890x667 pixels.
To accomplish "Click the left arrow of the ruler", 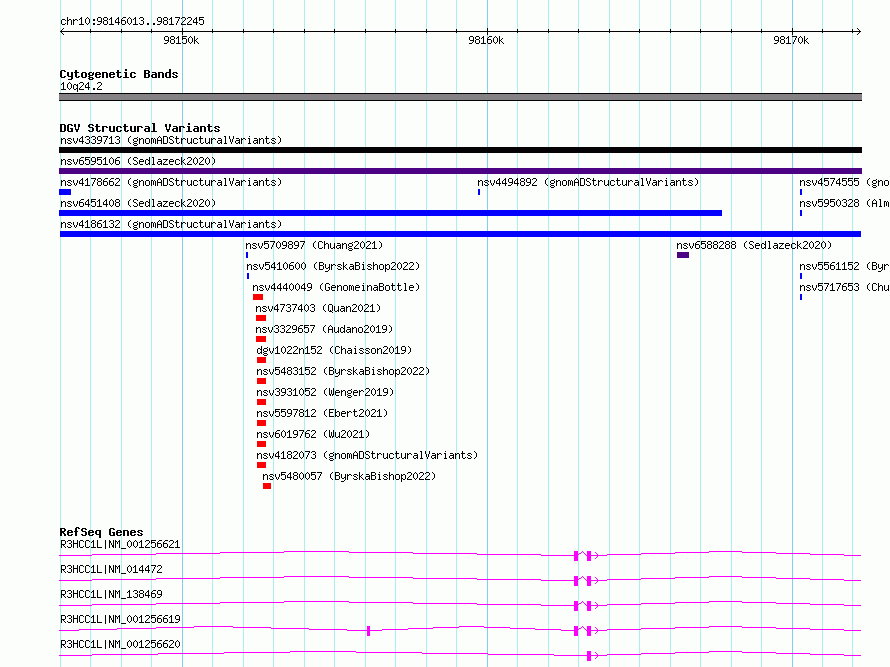I will pyautogui.click(x=62, y=32).
